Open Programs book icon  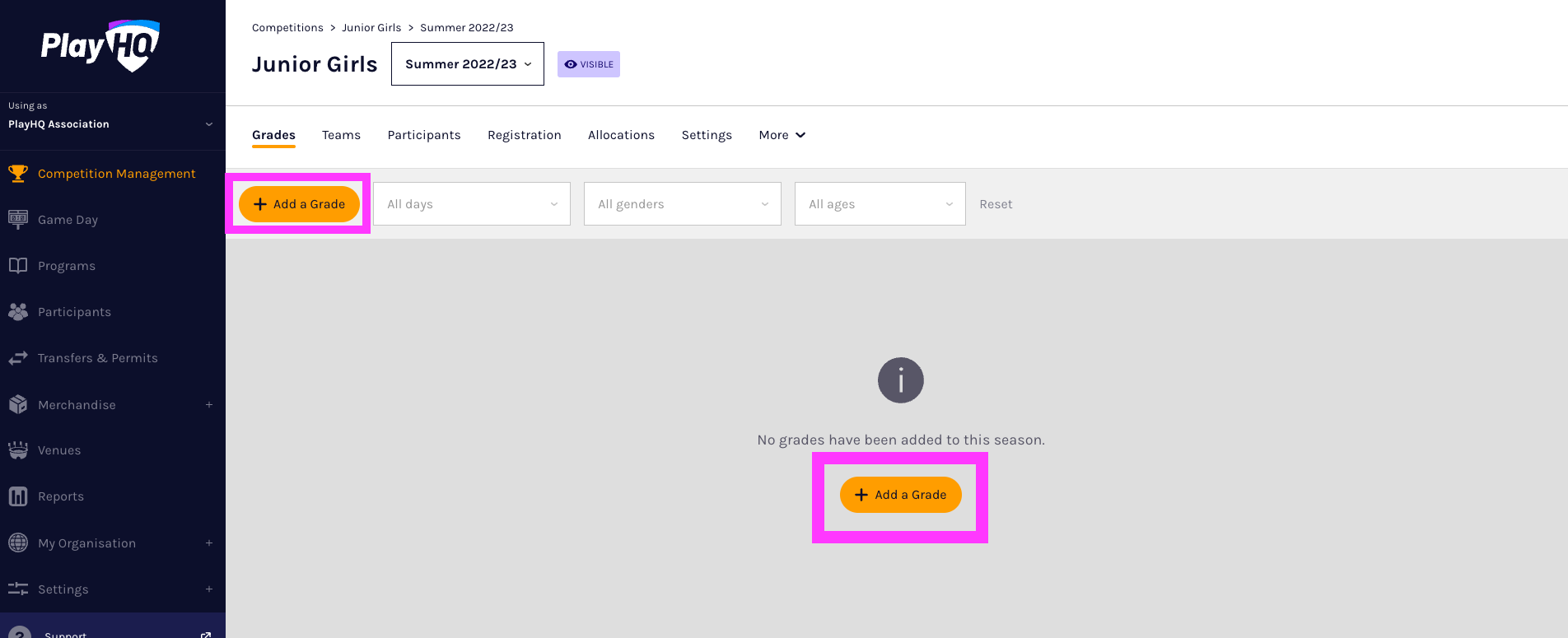(18, 266)
